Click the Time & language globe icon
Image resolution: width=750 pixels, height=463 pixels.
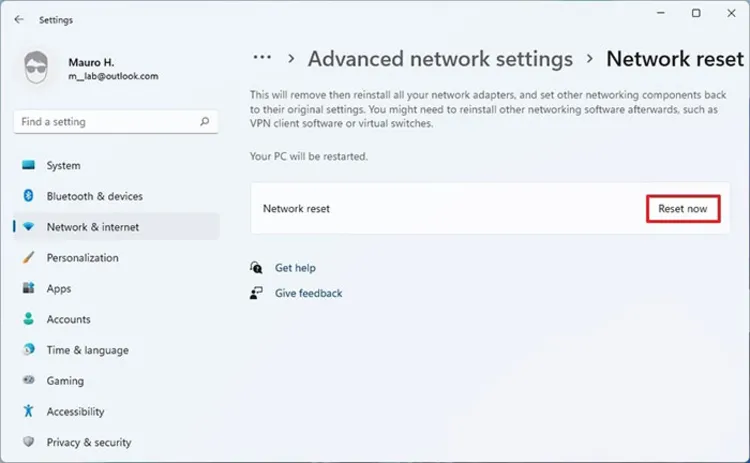point(28,350)
